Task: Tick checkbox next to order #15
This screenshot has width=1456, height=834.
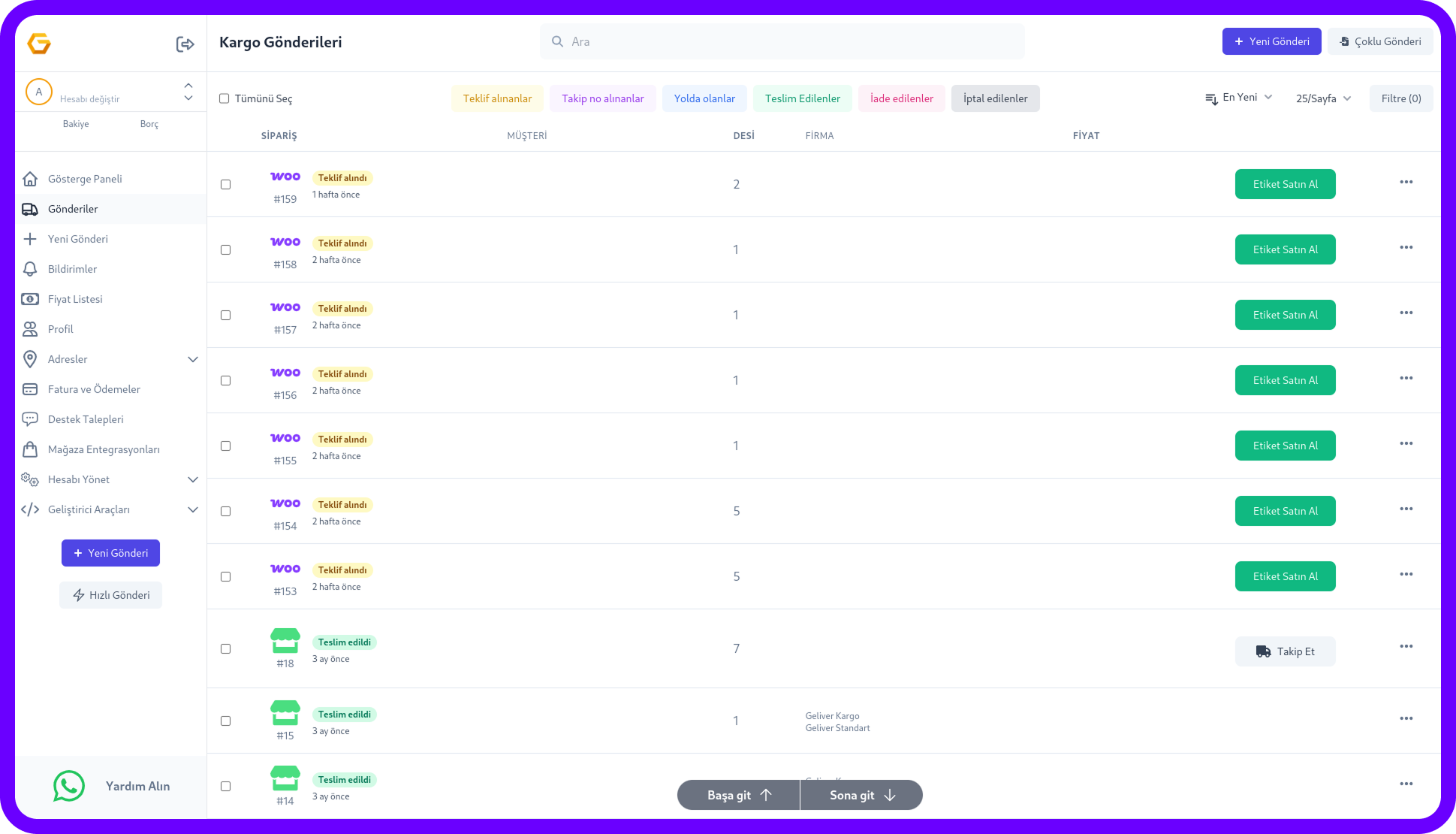Action: [225, 721]
